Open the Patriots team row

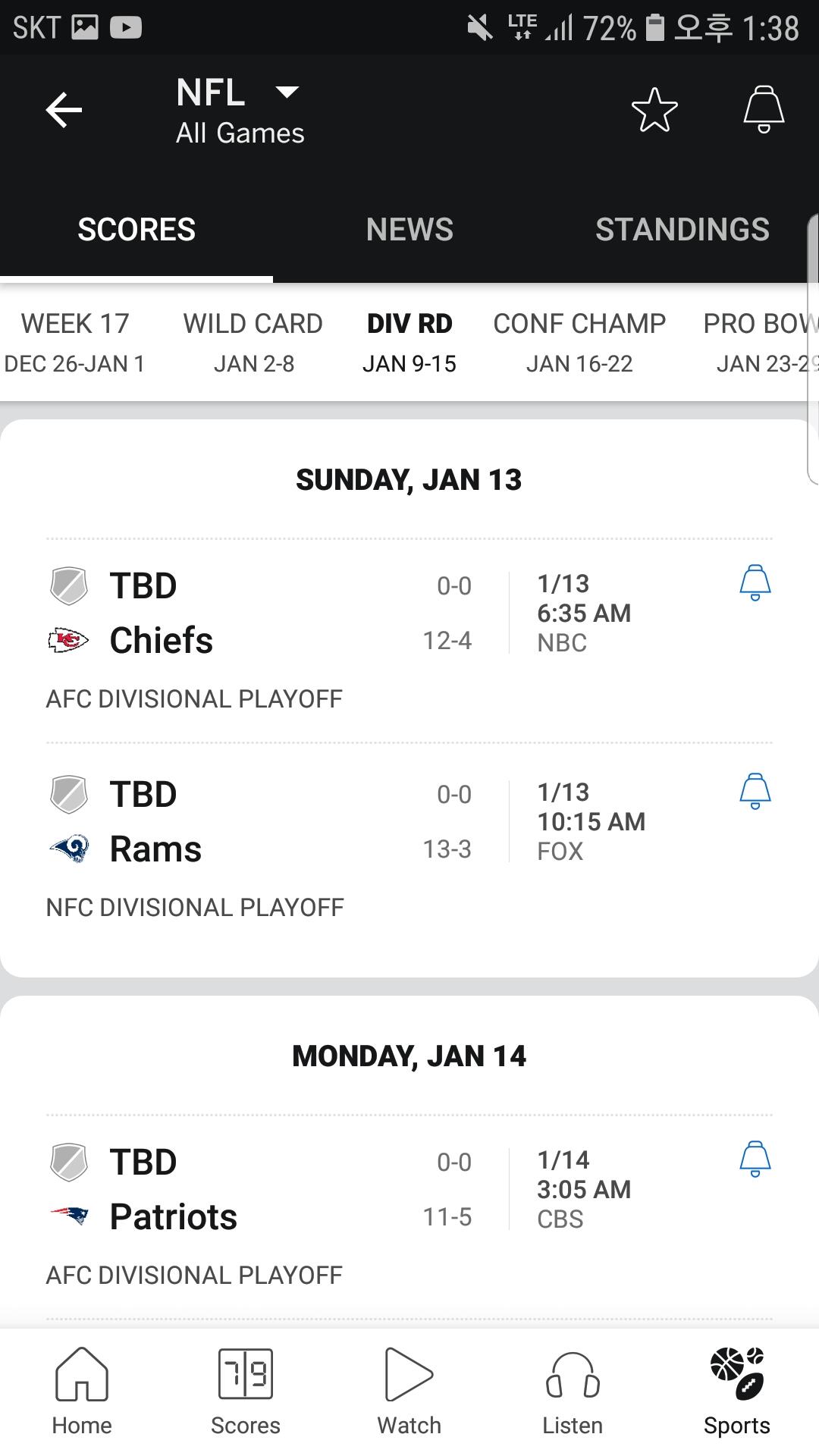coord(173,1217)
